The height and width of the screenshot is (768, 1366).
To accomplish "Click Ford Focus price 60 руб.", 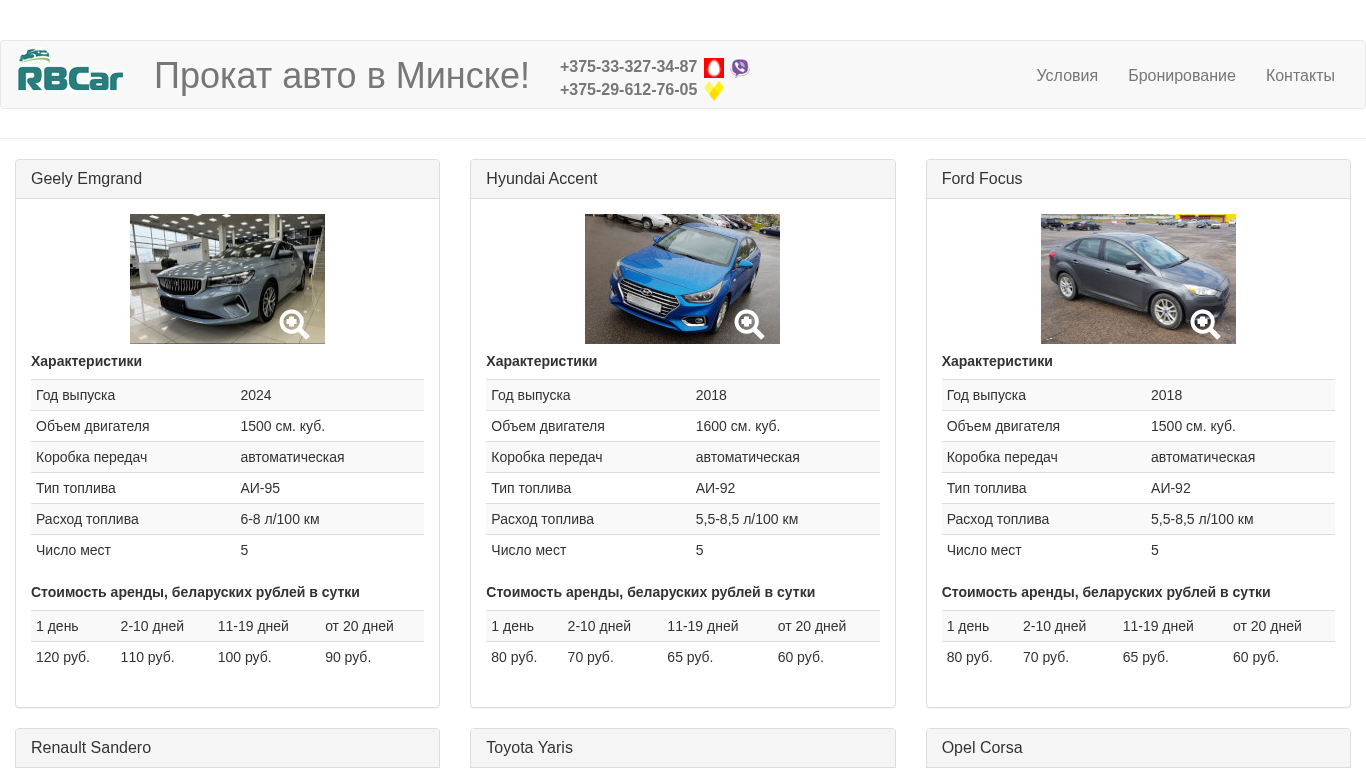I will coord(1256,657).
